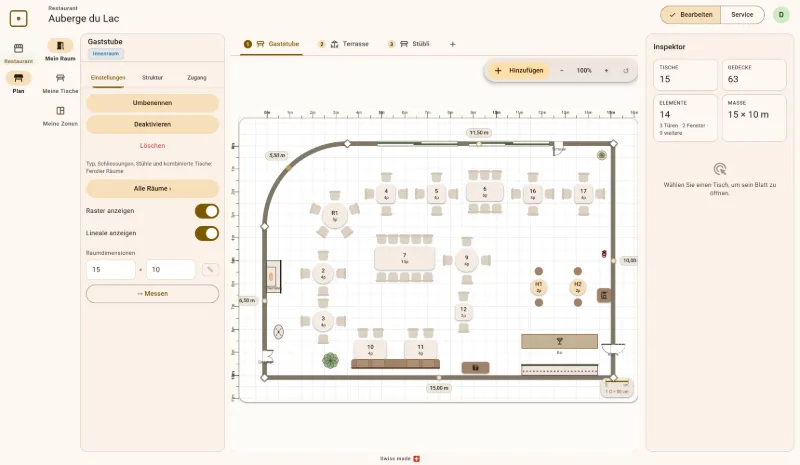Click the app logo icon at top left
This screenshot has width=800, height=465.
pos(18,18)
